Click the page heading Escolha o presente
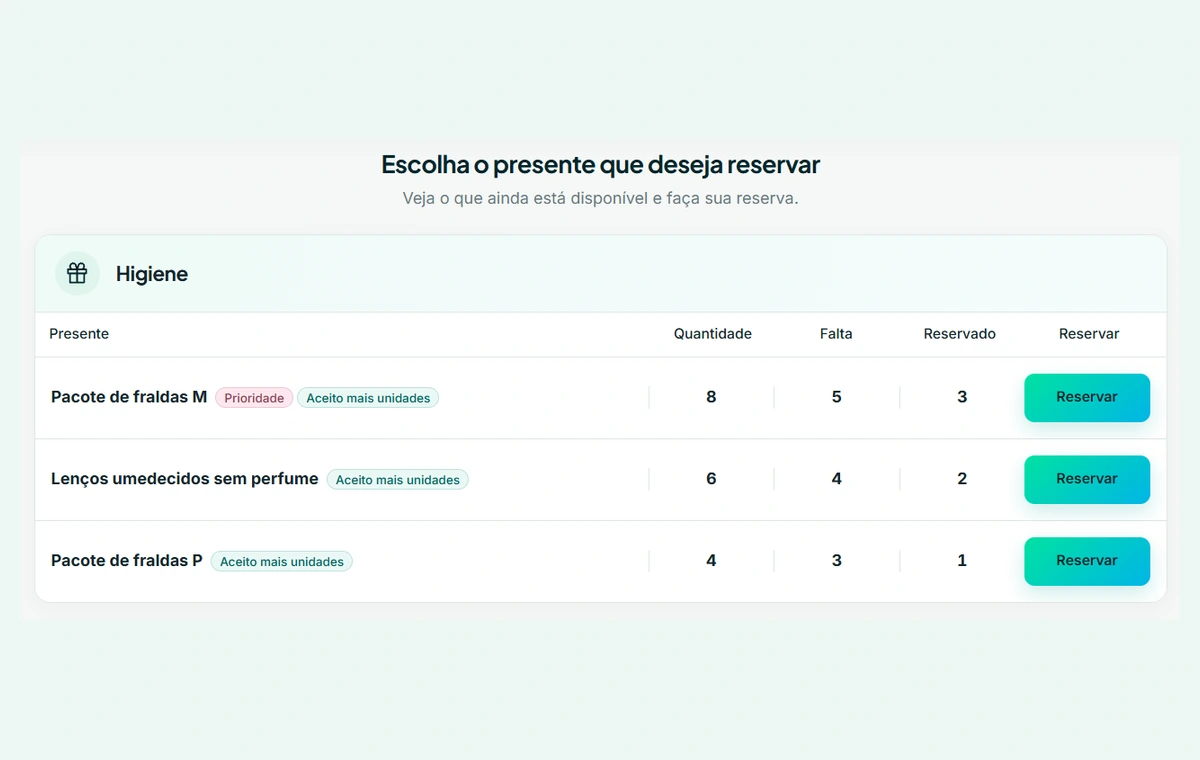This screenshot has width=1200, height=760. tap(600, 164)
